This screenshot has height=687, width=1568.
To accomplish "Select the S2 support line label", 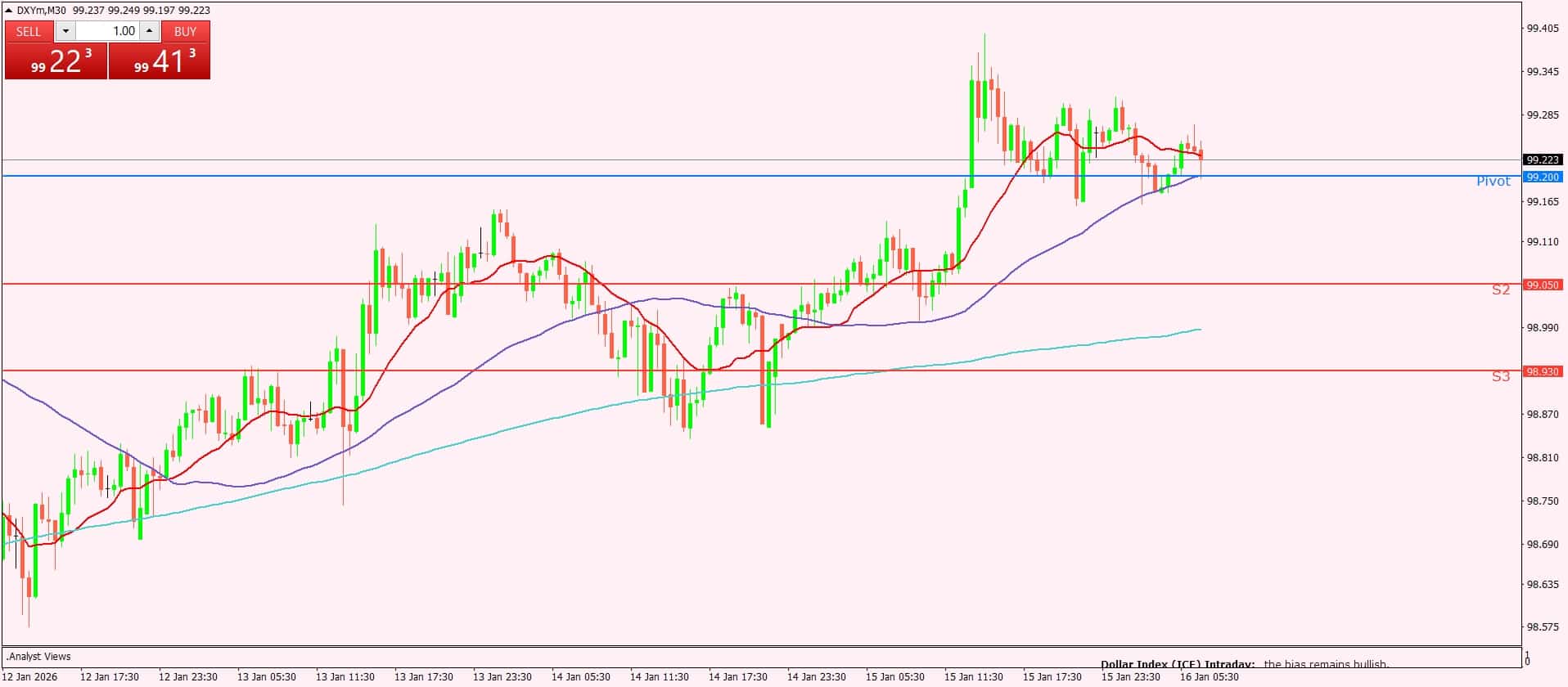I will click(1500, 290).
